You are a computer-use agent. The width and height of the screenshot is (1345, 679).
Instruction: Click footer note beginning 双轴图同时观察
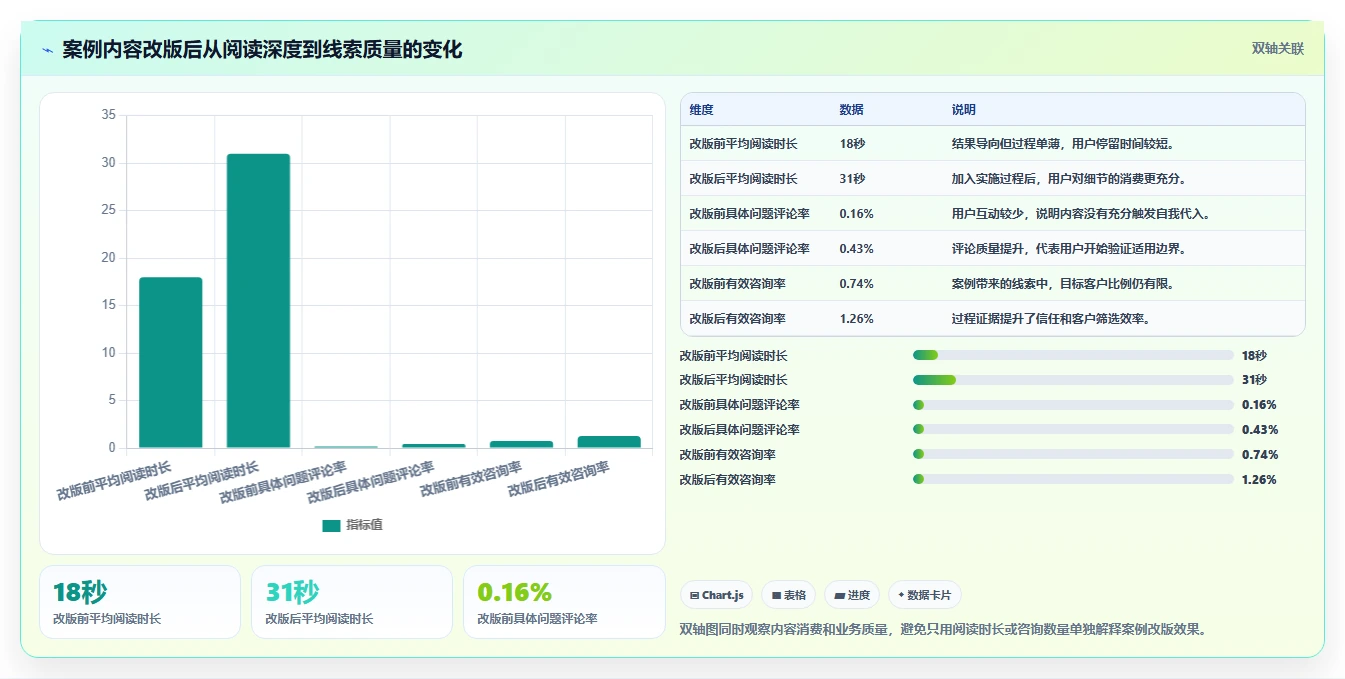942,630
